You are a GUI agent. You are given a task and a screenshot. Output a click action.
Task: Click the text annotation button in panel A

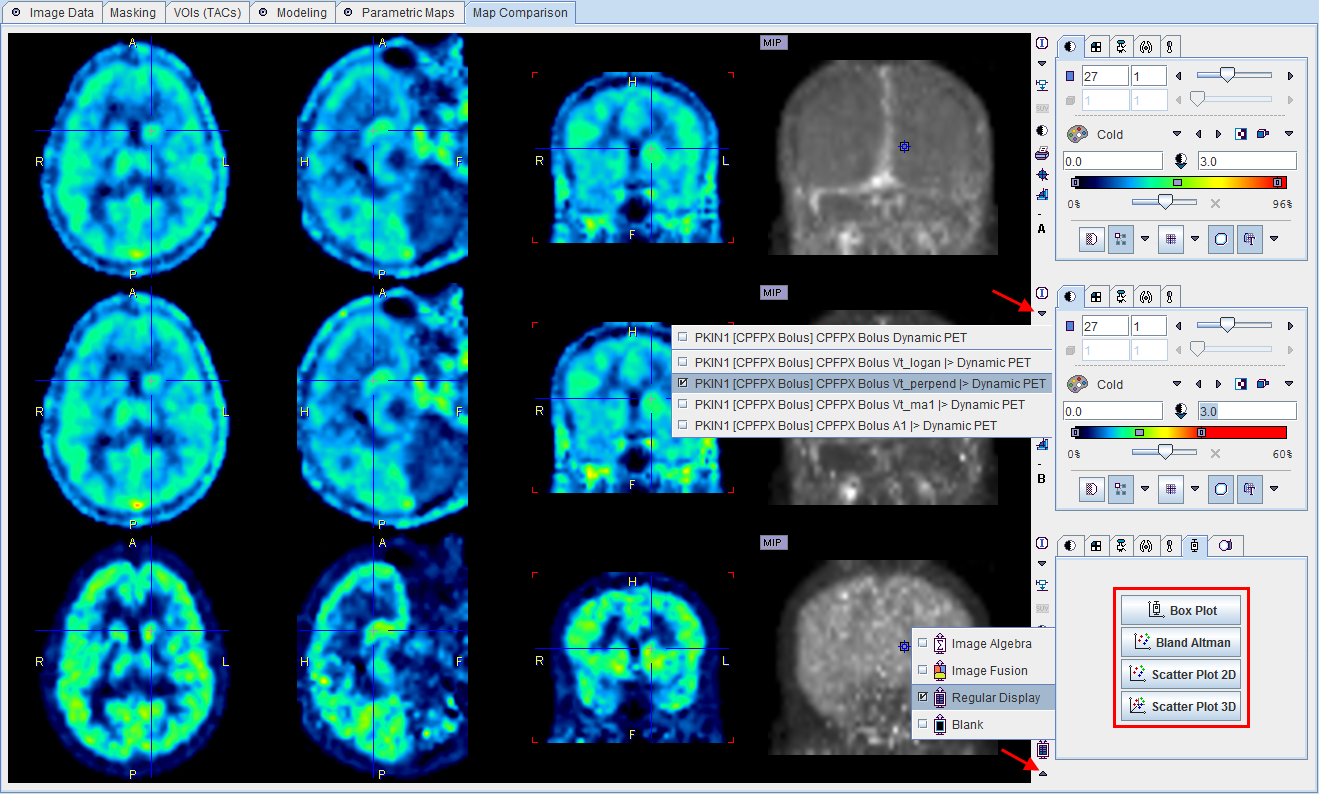click(x=1248, y=239)
